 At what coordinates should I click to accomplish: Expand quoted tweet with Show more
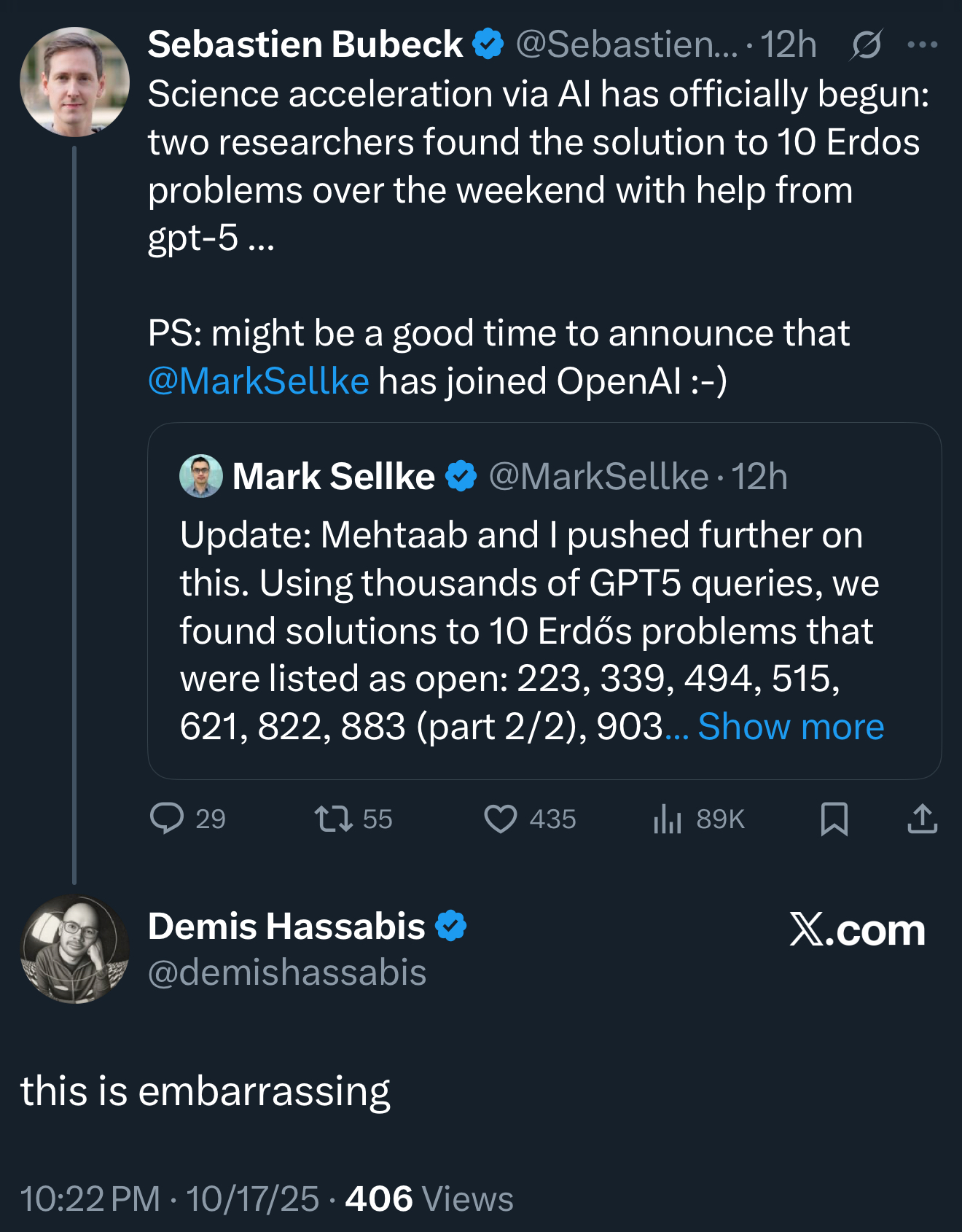791,726
